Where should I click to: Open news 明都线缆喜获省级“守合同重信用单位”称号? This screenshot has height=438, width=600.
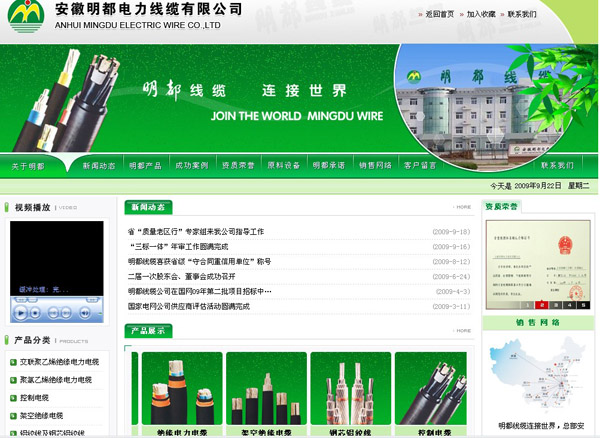(x=199, y=262)
